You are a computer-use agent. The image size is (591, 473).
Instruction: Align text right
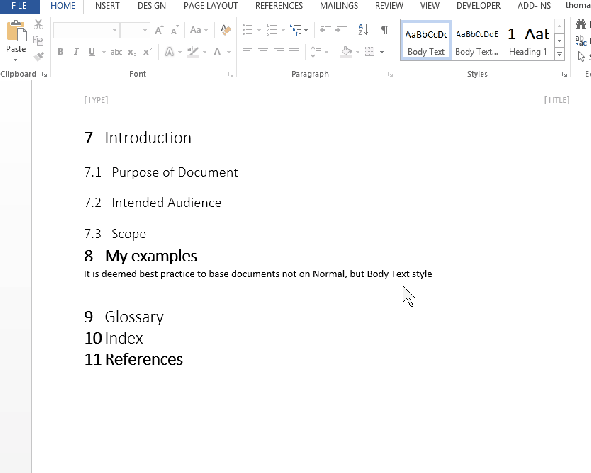279,50
